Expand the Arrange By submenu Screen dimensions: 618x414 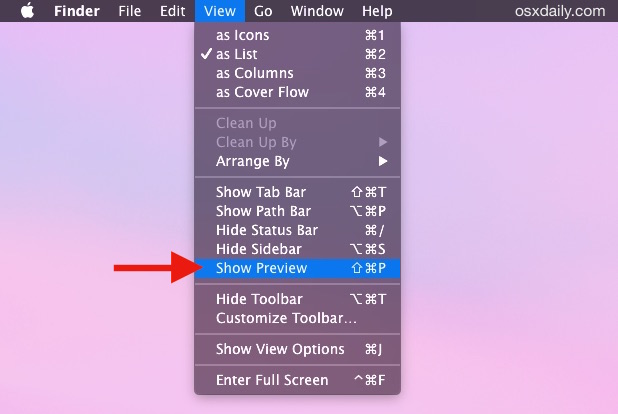pos(253,161)
